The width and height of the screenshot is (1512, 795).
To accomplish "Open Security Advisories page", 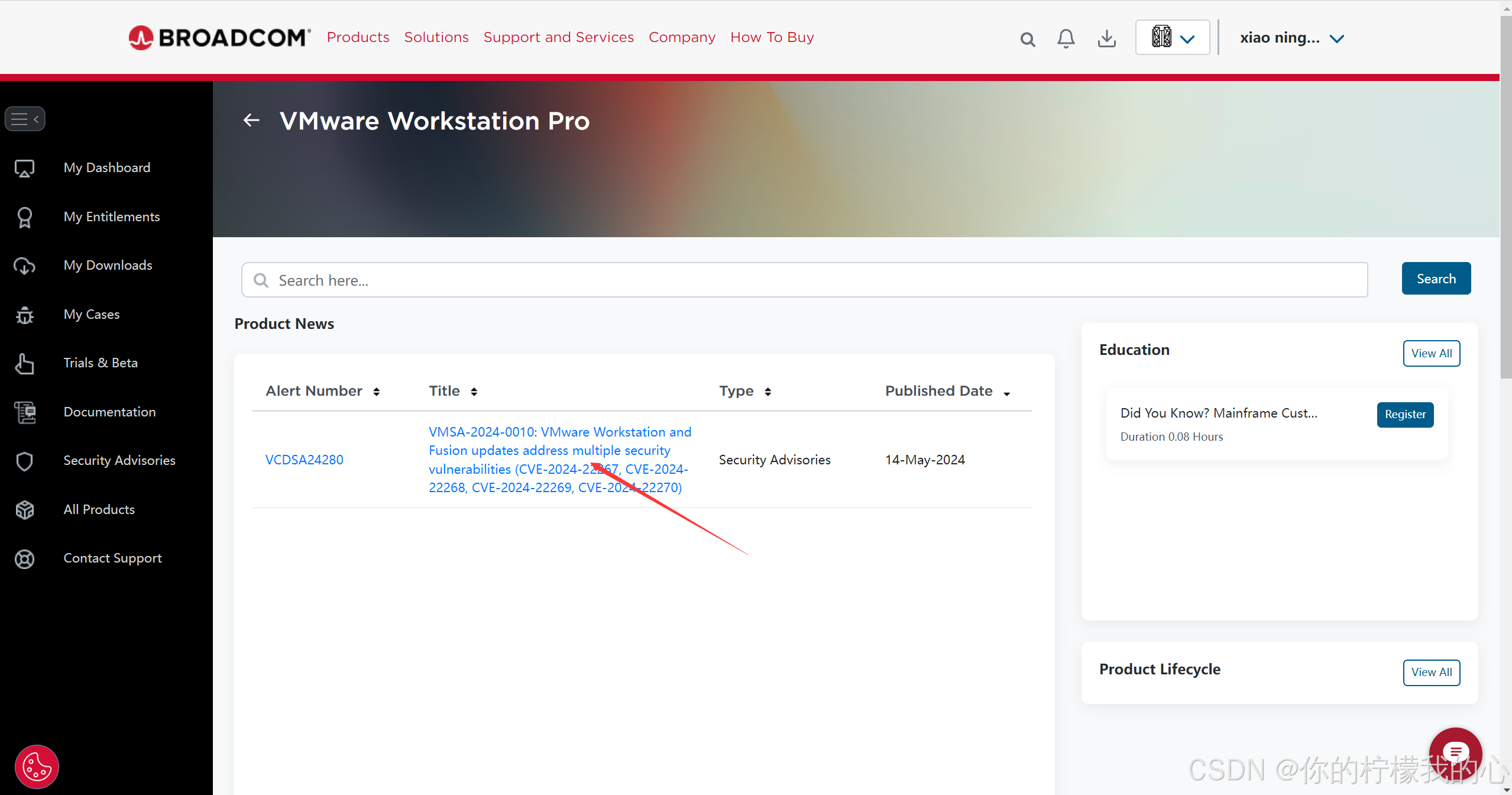I will click(x=119, y=461).
